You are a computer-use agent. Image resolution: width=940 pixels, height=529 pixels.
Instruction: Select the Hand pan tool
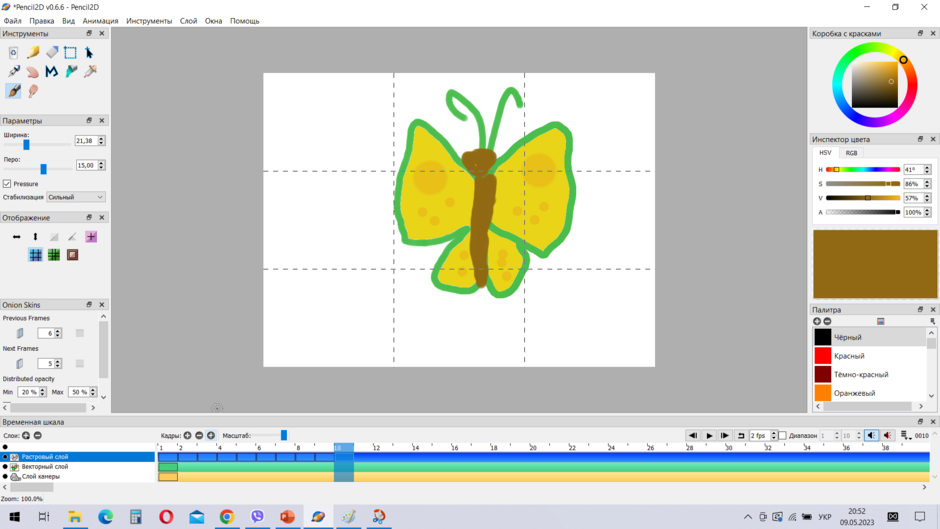pos(33,72)
